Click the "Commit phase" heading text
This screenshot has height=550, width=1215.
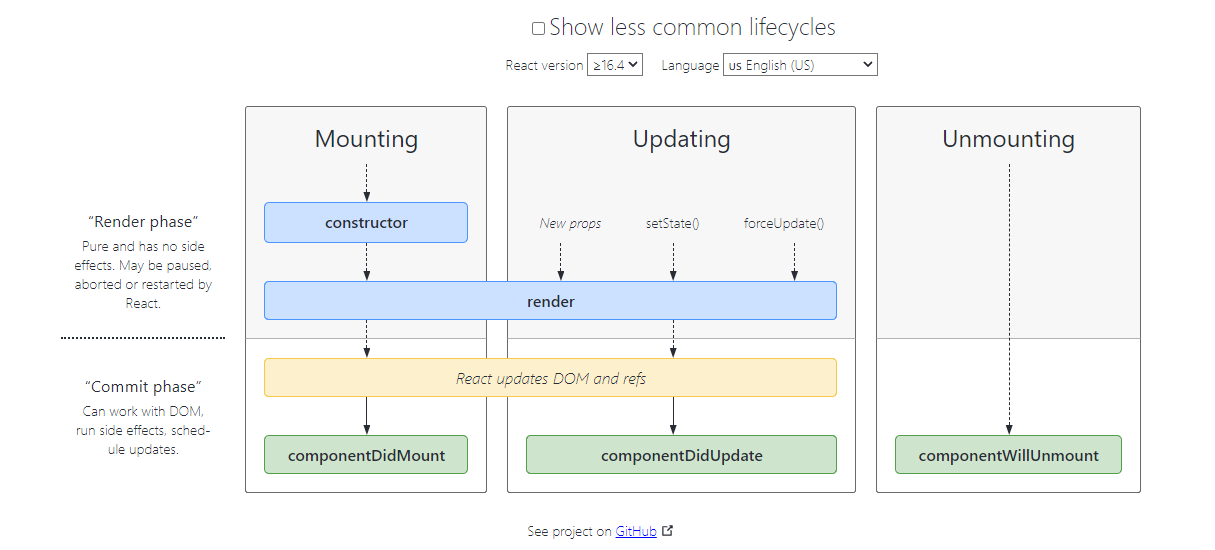click(143, 387)
